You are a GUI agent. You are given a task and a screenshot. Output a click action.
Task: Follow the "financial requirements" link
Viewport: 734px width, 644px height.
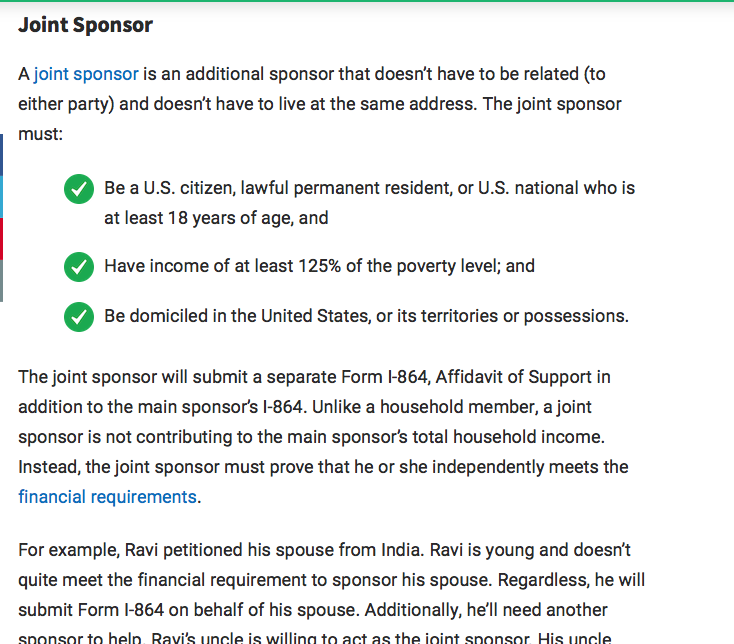(x=107, y=497)
